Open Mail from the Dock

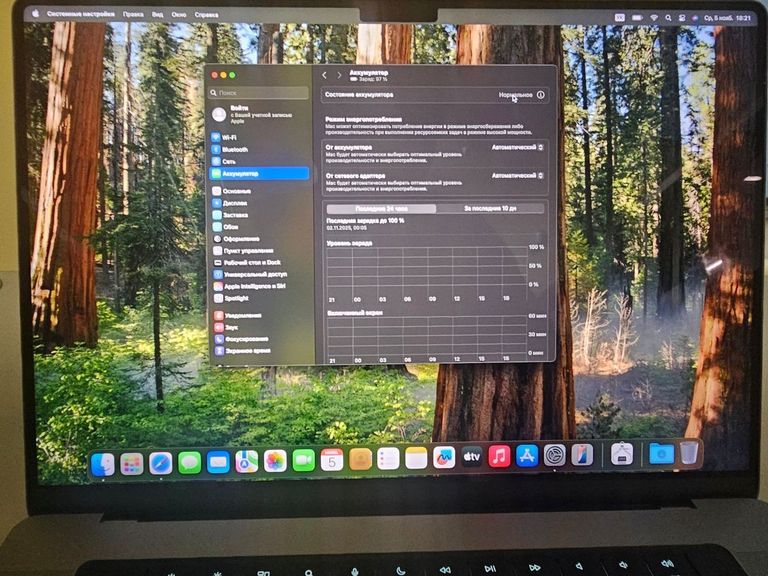coord(218,462)
